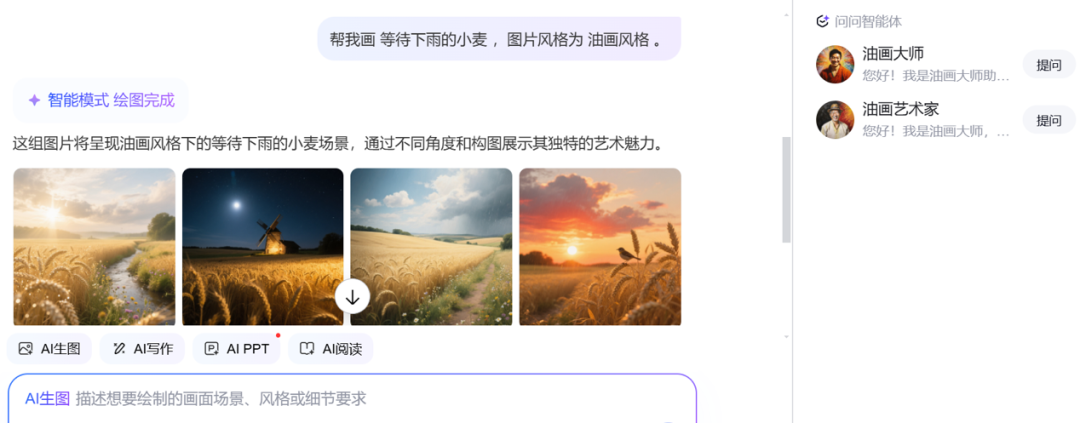
Task: Click the user prompt message bubble
Action: [499, 39]
